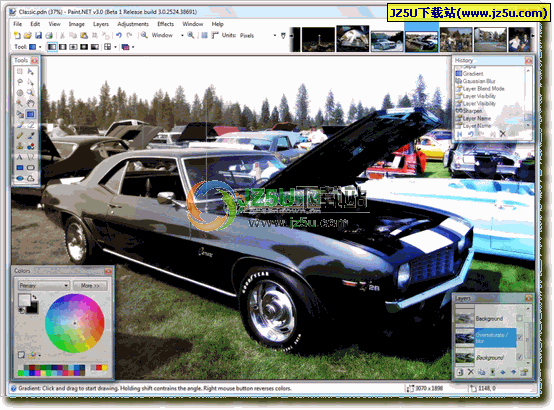
Task: Pick a hue on the color wheel
Action: [75, 323]
